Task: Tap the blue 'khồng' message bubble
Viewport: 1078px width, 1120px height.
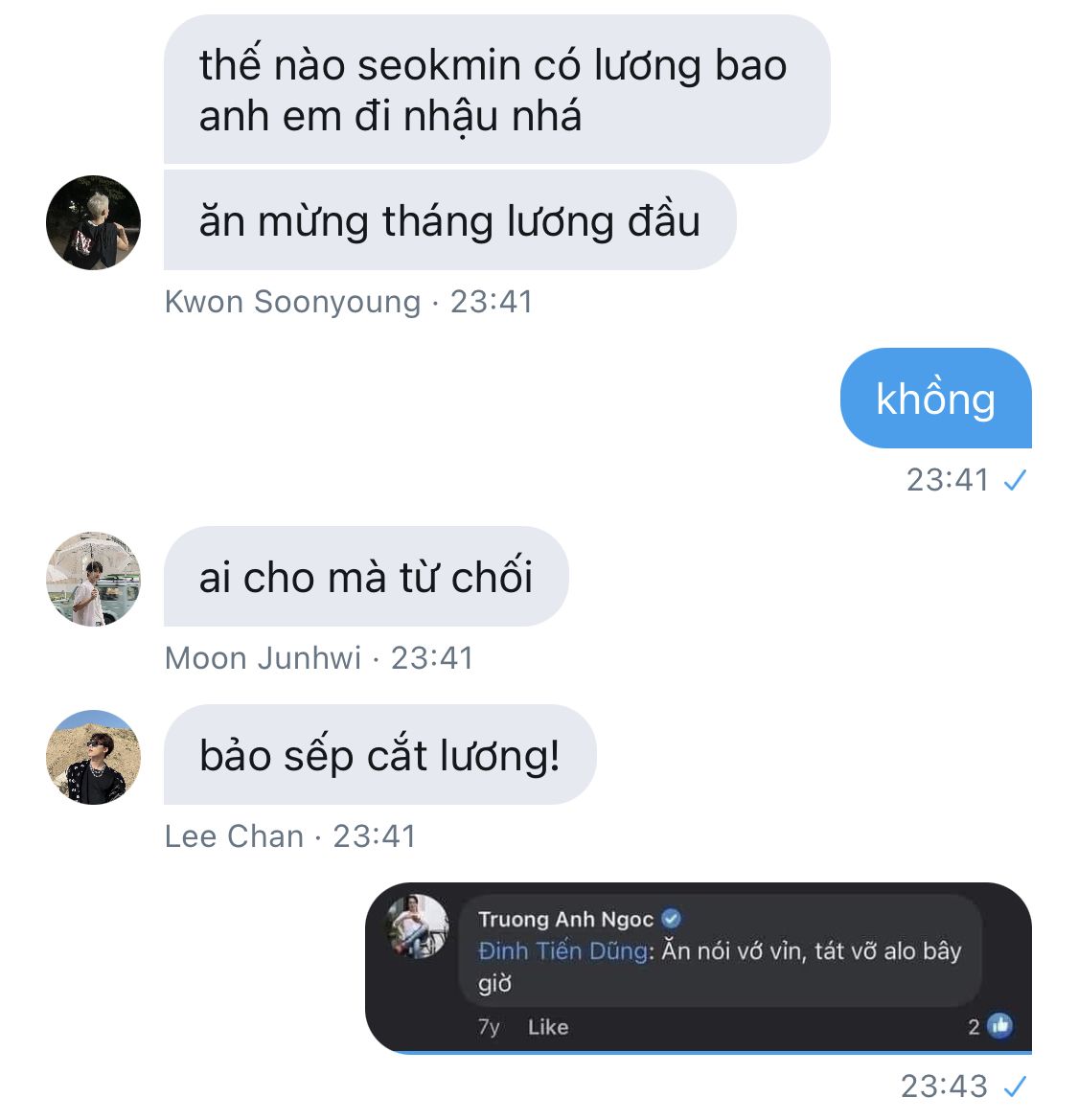Action: click(936, 398)
